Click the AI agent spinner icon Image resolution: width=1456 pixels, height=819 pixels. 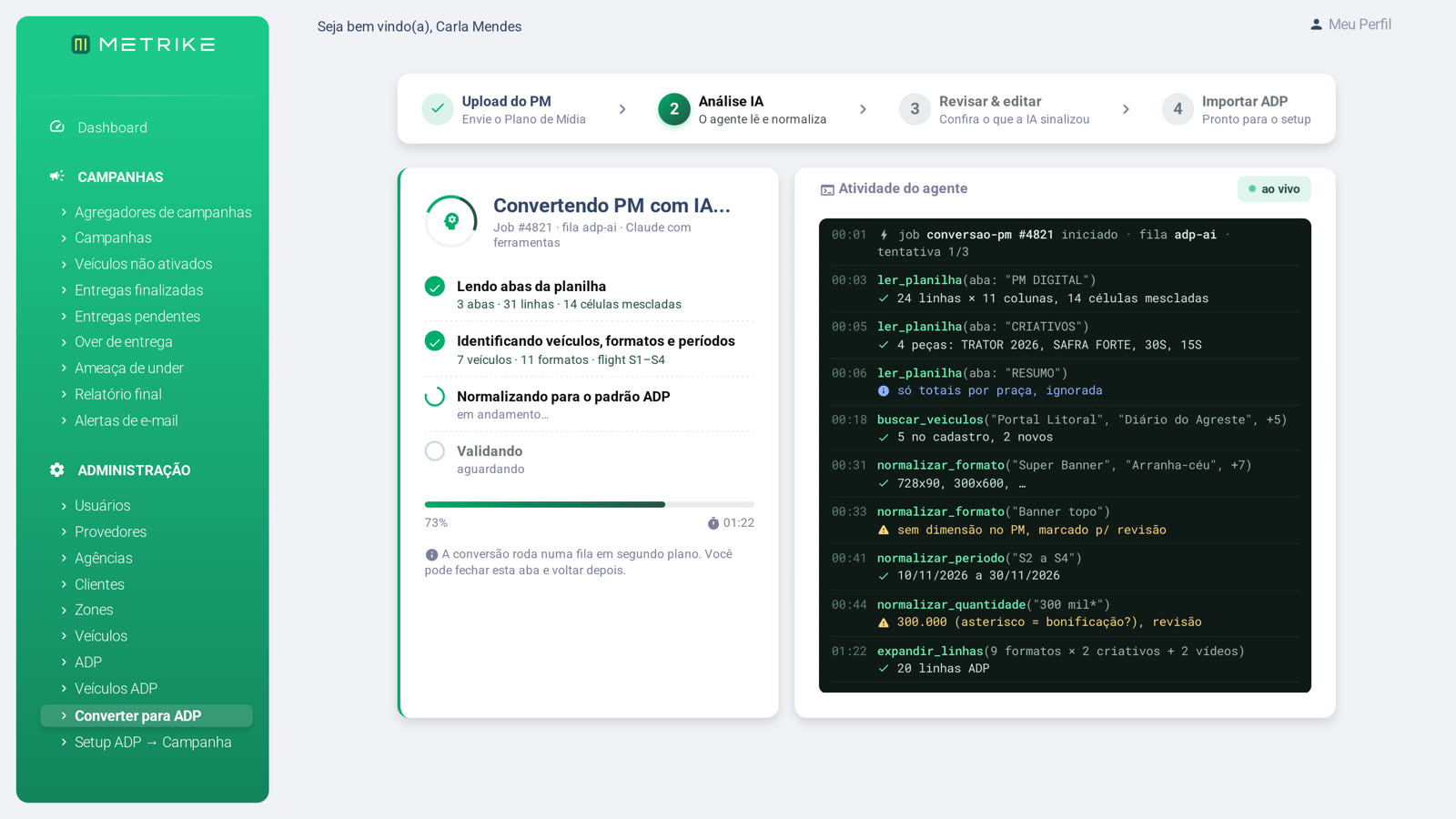pos(451,221)
